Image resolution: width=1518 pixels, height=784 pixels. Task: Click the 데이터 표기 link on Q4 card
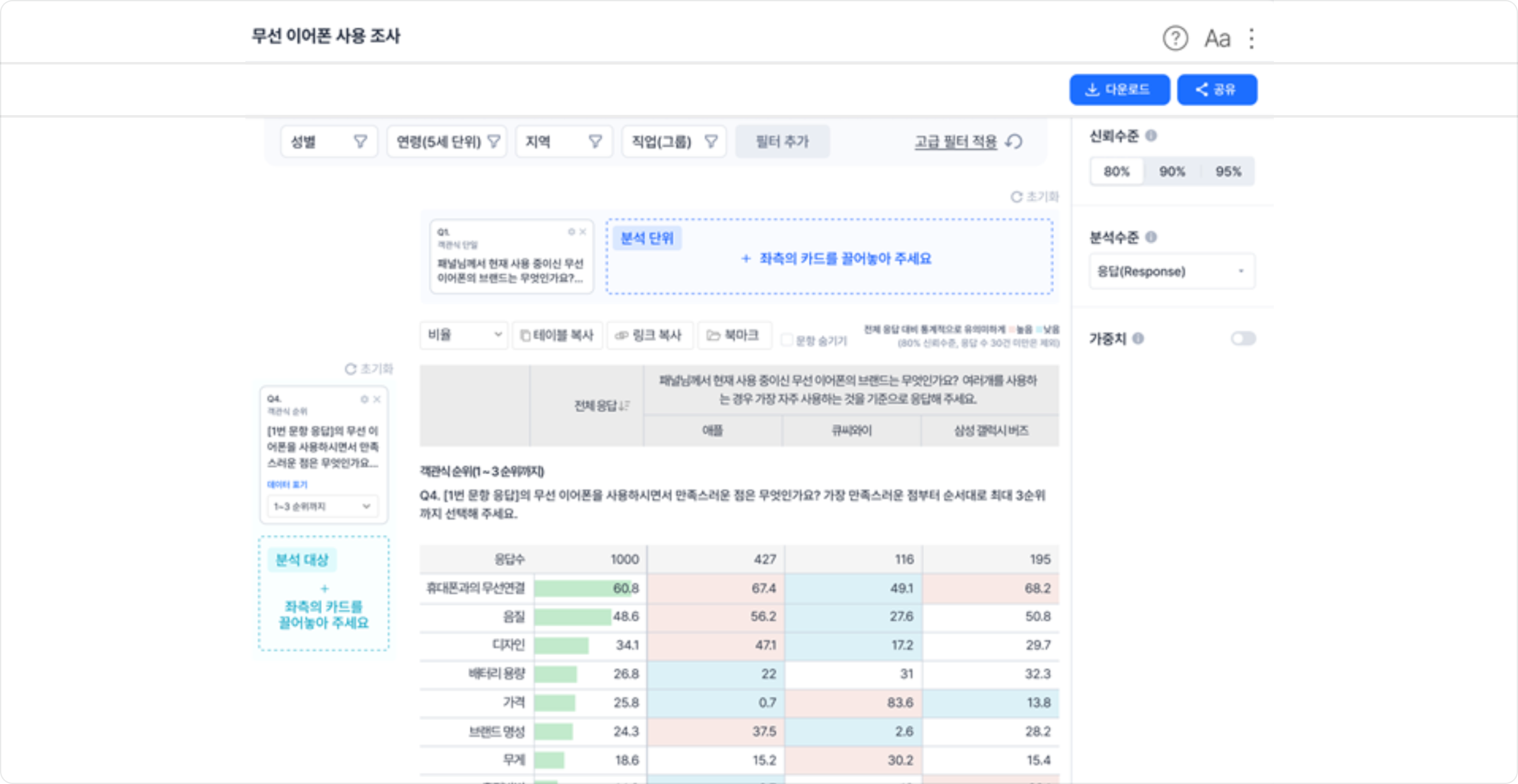[286, 483]
